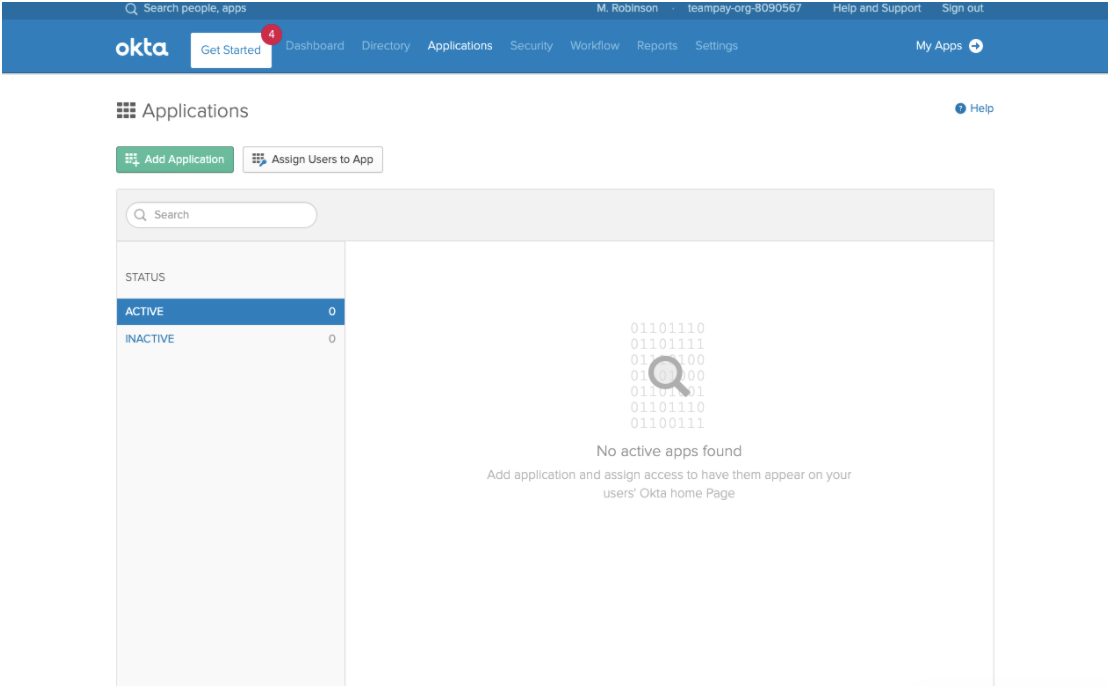Click the STATUS heading text

click(x=145, y=277)
